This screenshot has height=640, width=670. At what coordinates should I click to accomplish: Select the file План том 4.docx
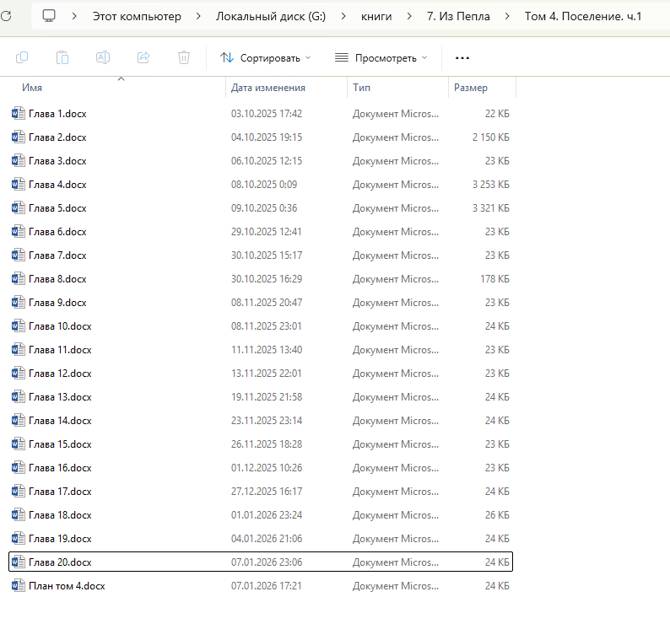(x=66, y=586)
